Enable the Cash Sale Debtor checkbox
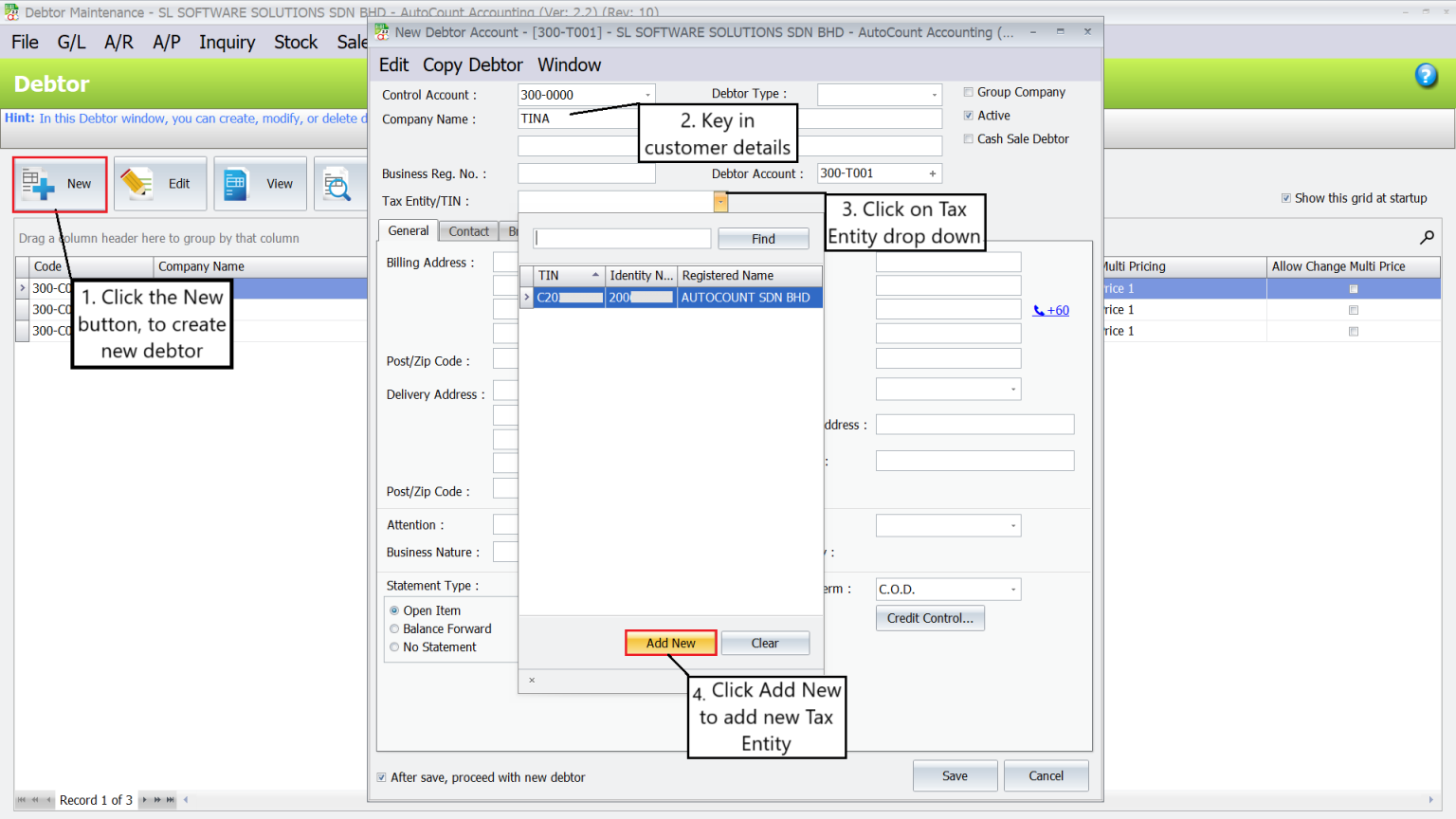 tap(969, 139)
